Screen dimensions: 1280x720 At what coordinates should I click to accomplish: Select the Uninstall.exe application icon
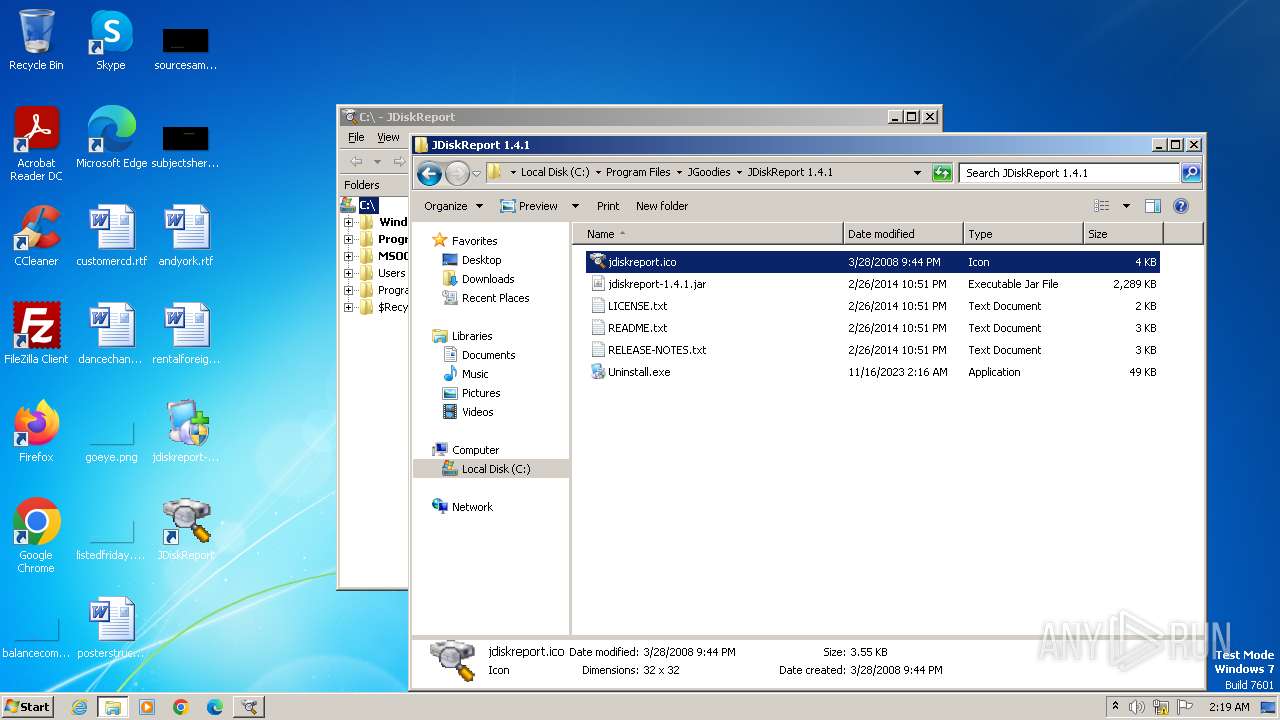tap(599, 372)
